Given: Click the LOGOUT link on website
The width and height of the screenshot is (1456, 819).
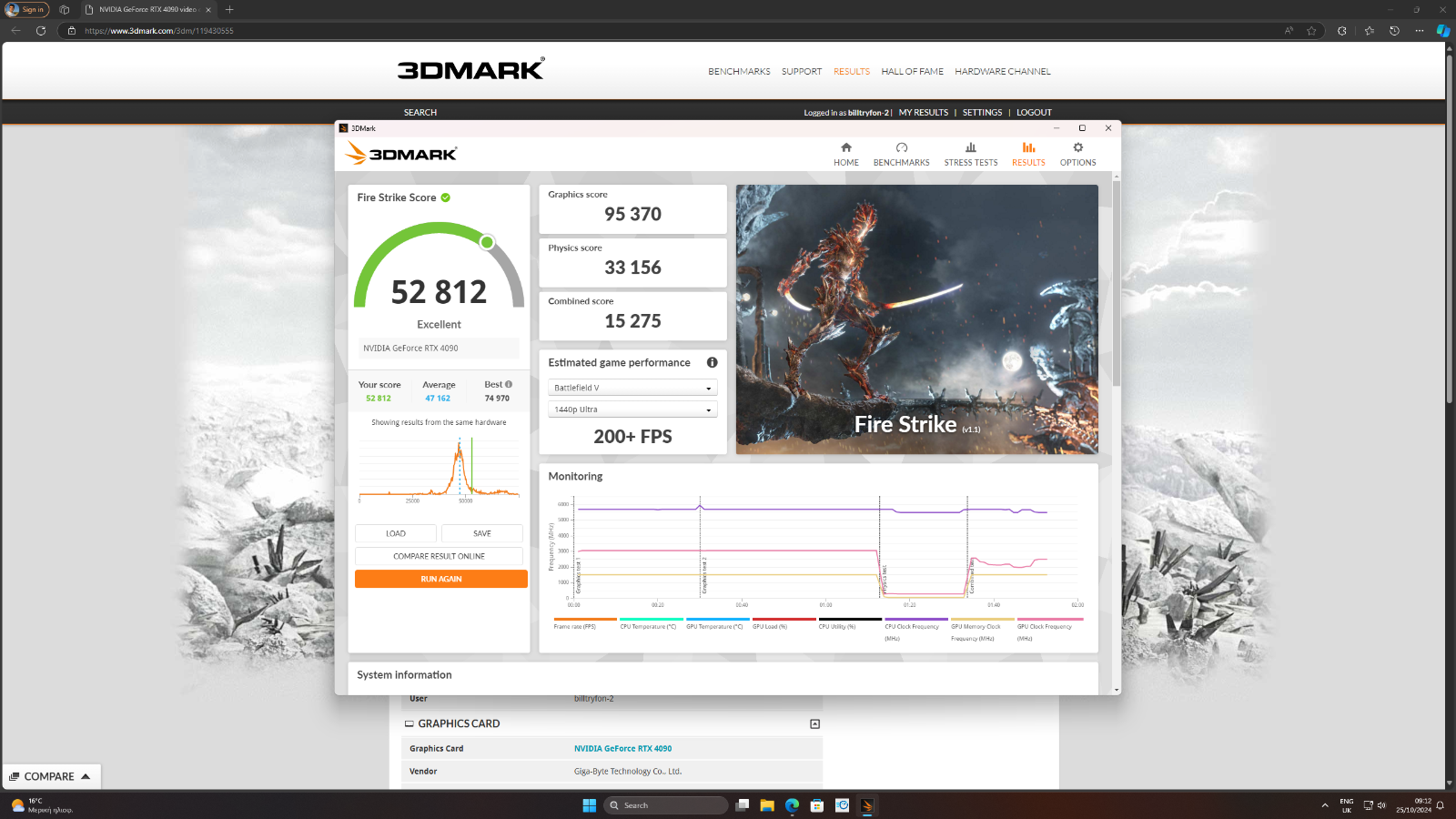Looking at the screenshot, I should (1034, 113).
